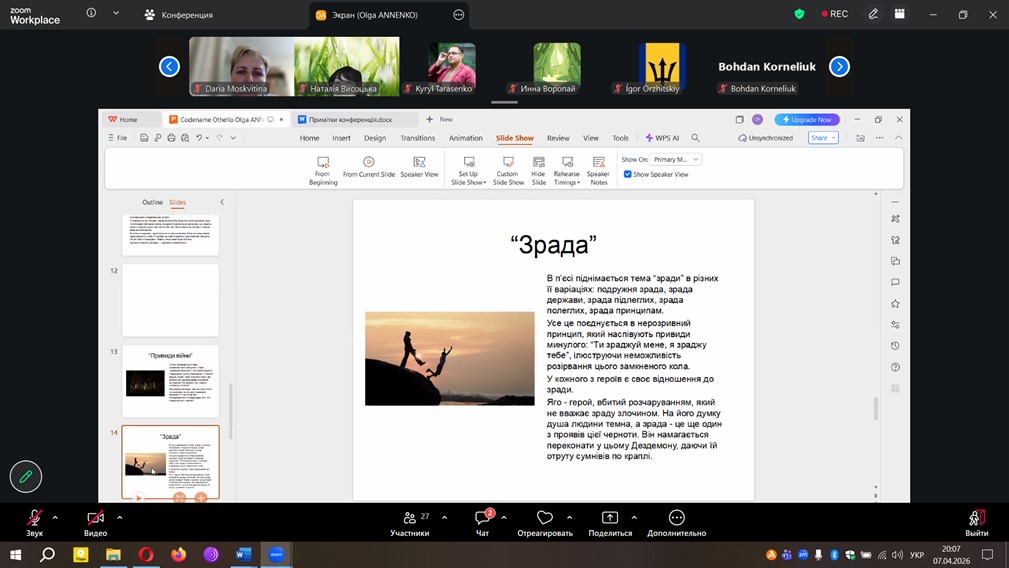Open Custom Slide Show tool
Viewport: 1009px width, 568px height.
[508, 162]
